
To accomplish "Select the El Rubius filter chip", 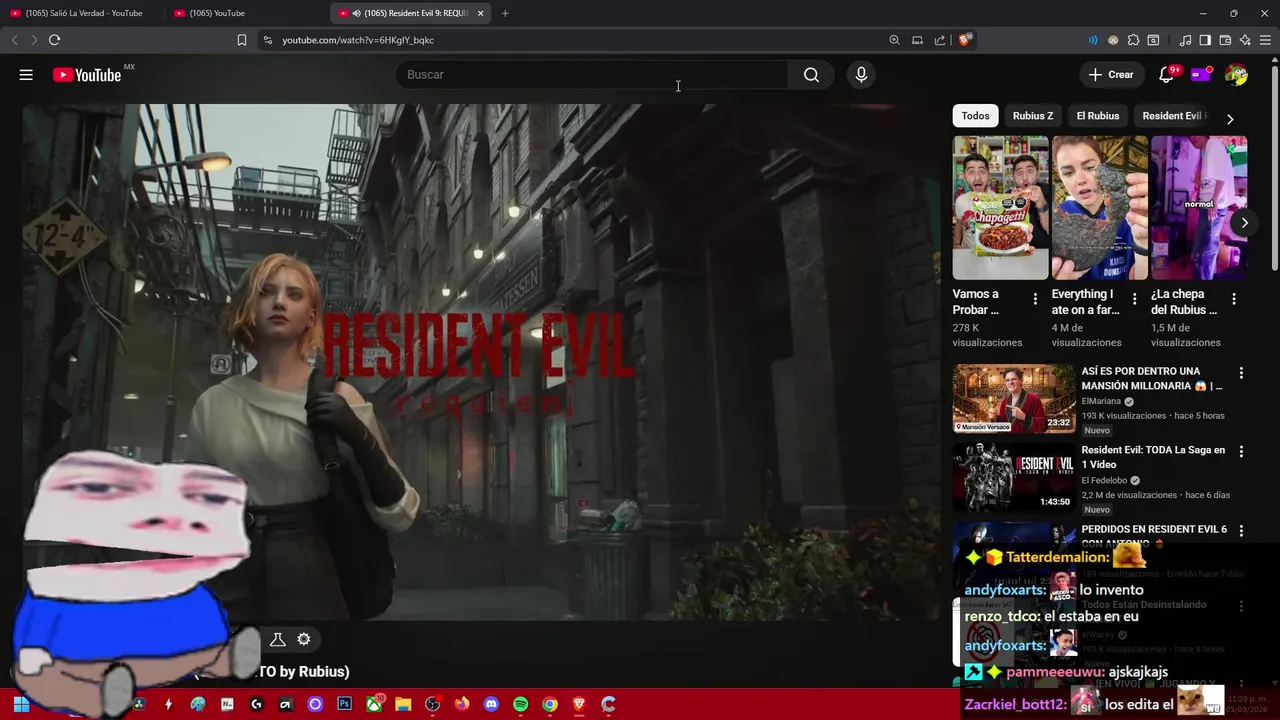I will [x=1097, y=116].
